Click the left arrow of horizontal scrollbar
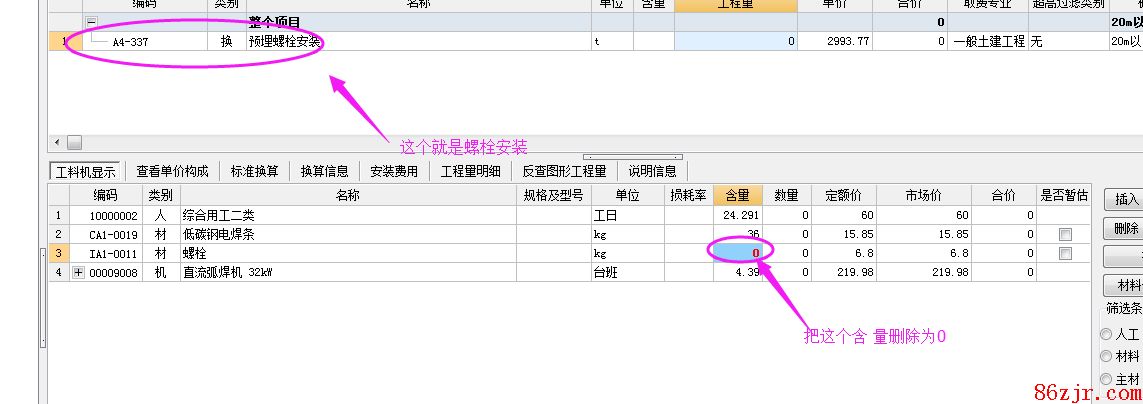This screenshot has width=1143, height=404. [56, 143]
